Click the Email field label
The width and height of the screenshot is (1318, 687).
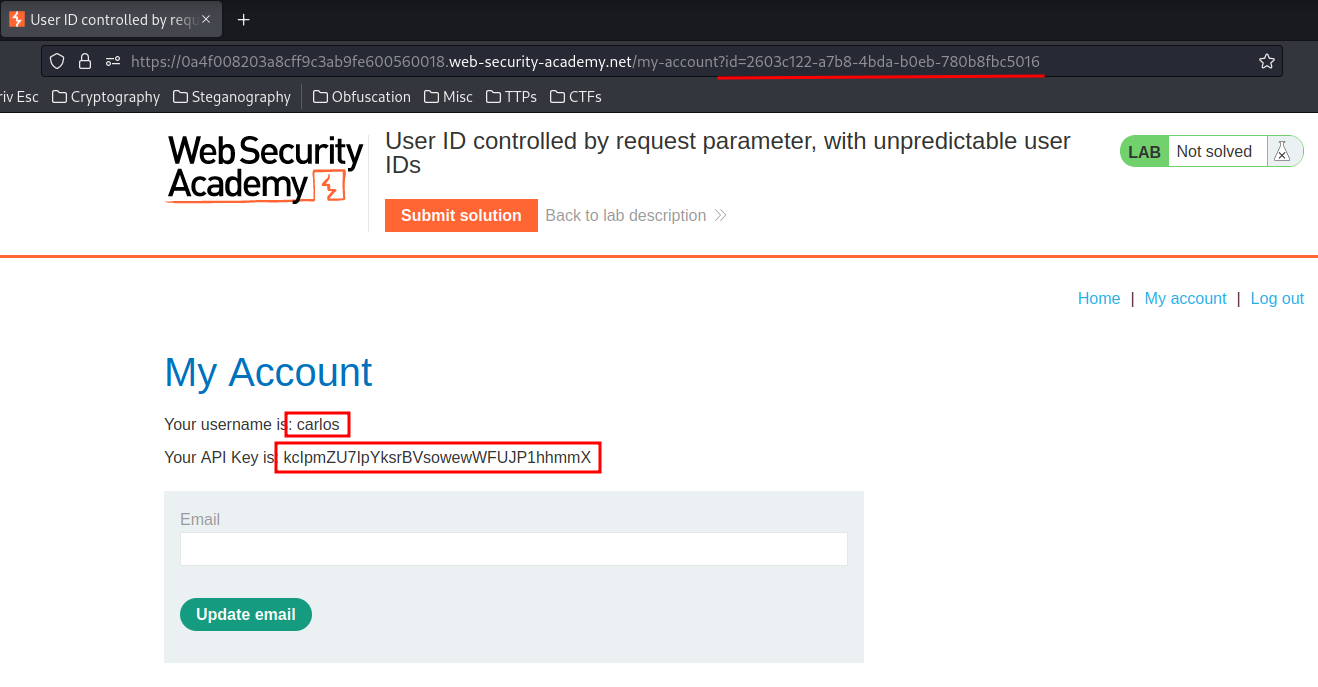[x=200, y=519]
